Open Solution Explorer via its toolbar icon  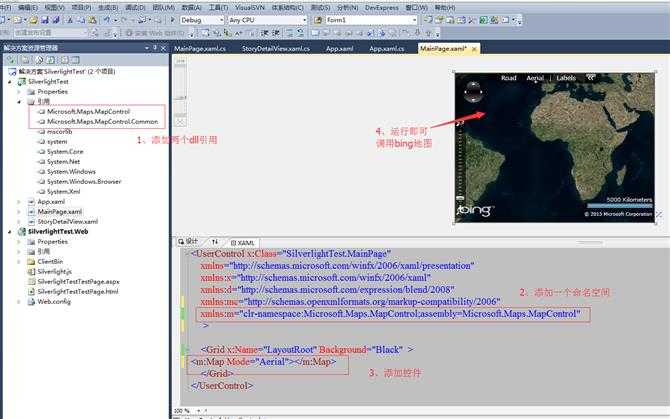(428, 20)
